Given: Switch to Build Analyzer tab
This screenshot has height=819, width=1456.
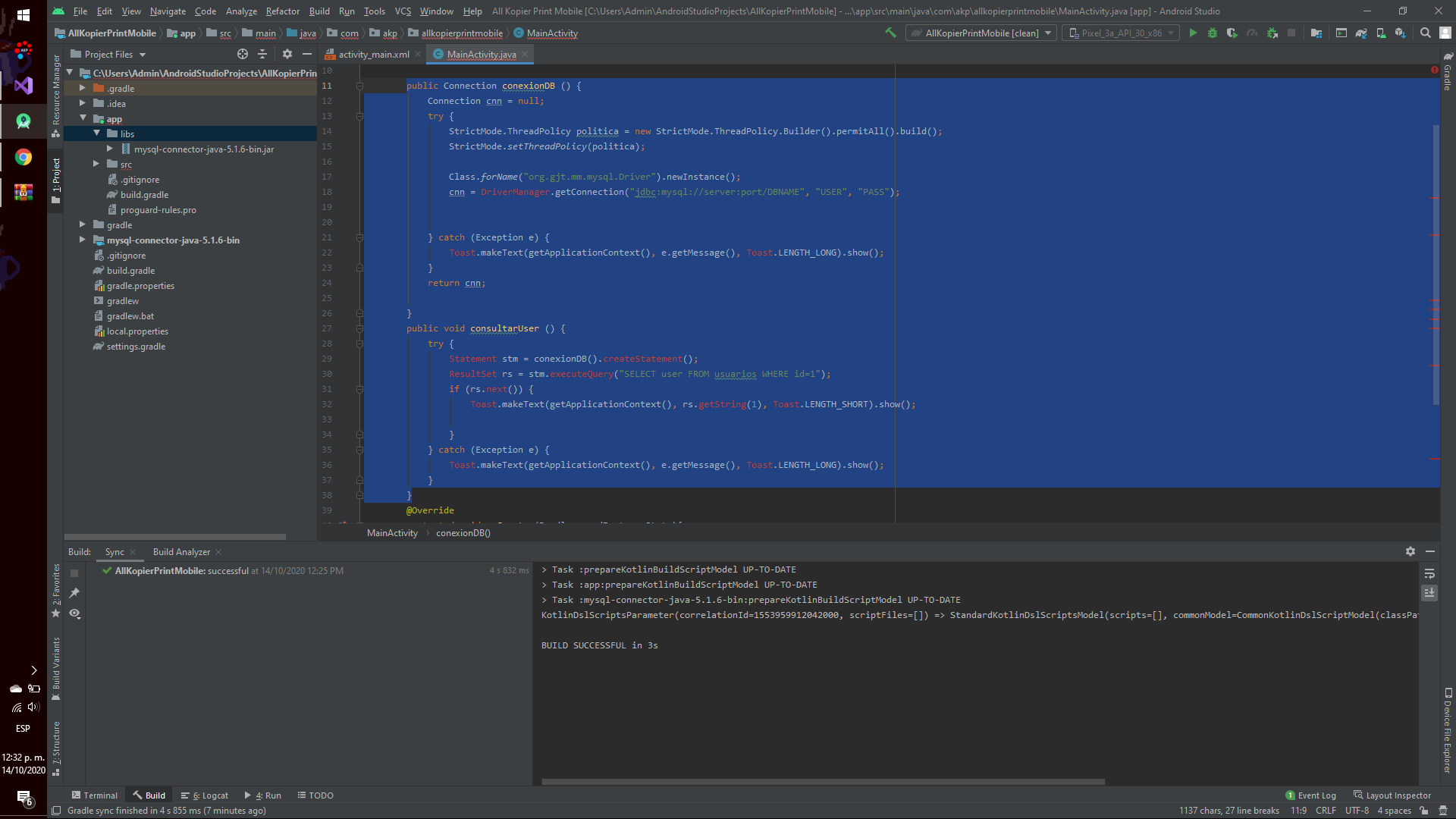Looking at the screenshot, I should (x=181, y=551).
